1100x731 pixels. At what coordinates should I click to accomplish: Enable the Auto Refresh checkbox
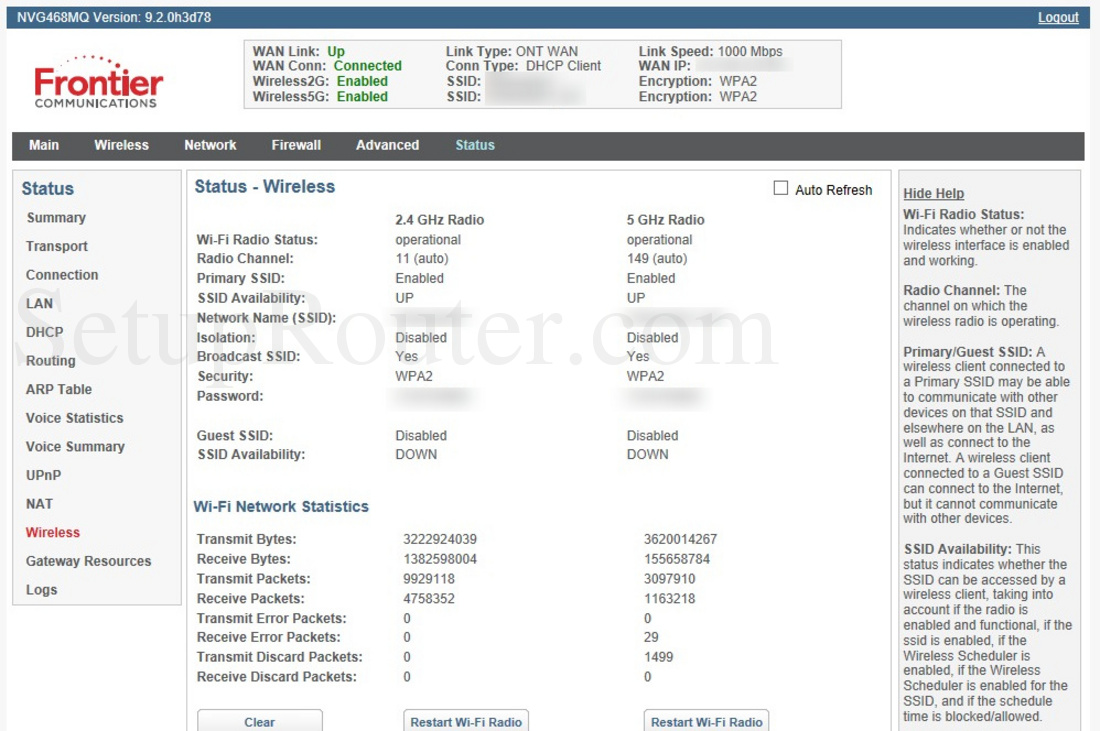click(x=781, y=189)
